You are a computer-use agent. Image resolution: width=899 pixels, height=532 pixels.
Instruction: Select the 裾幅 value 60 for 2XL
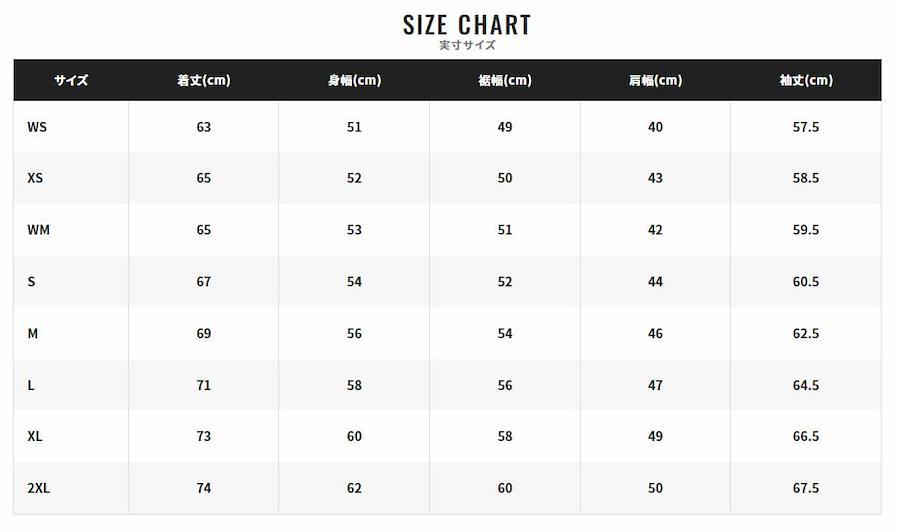pos(505,488)
